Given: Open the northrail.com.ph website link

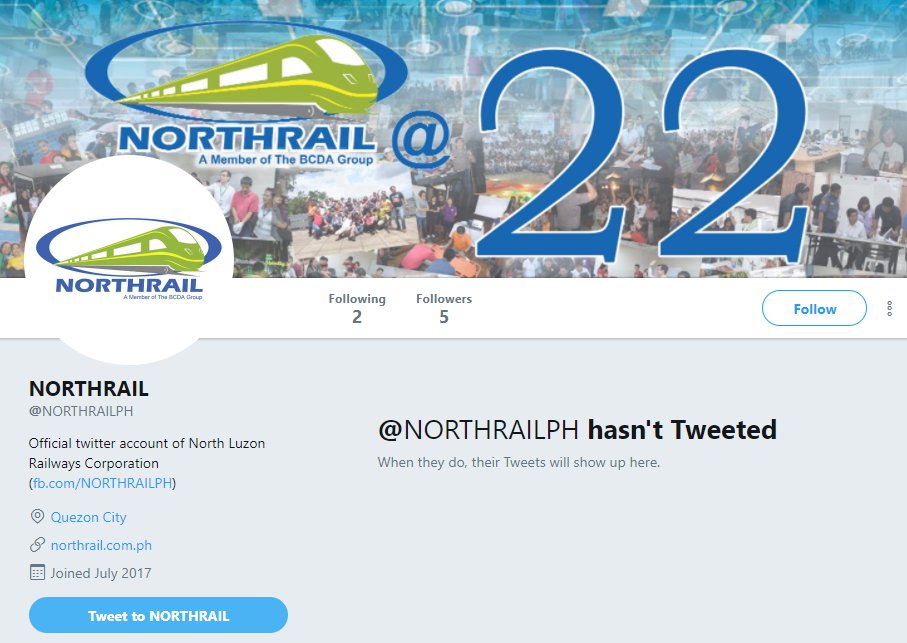Looking at the screenshot, I should pos(101,545).
